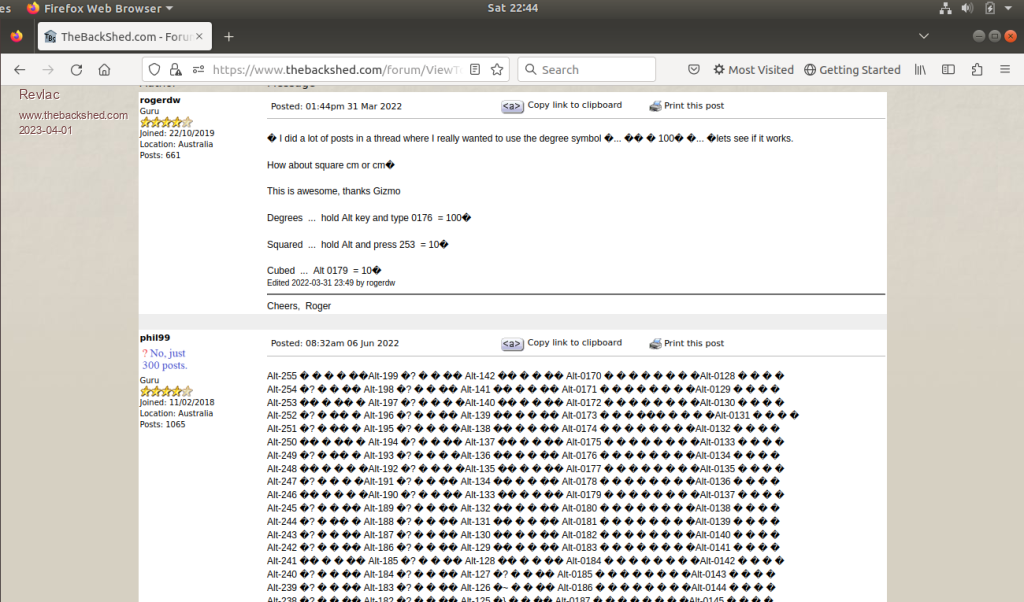Open the extensions puzzle icon

977,70
